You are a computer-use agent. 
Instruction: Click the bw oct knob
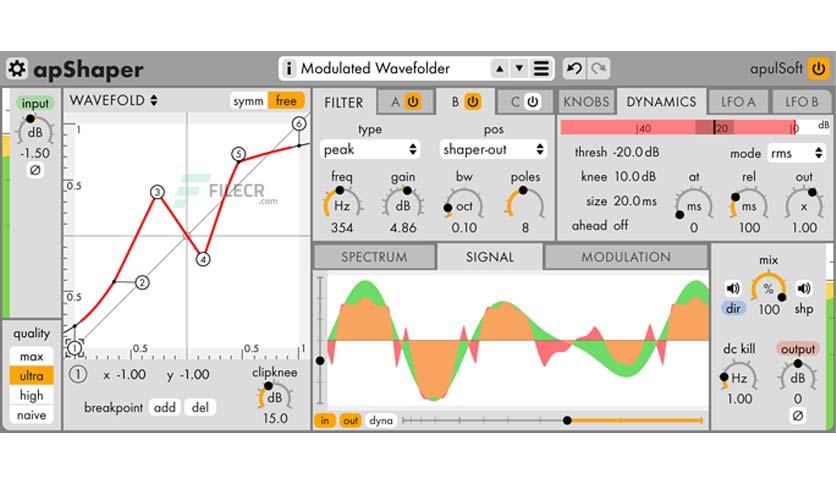464,205
